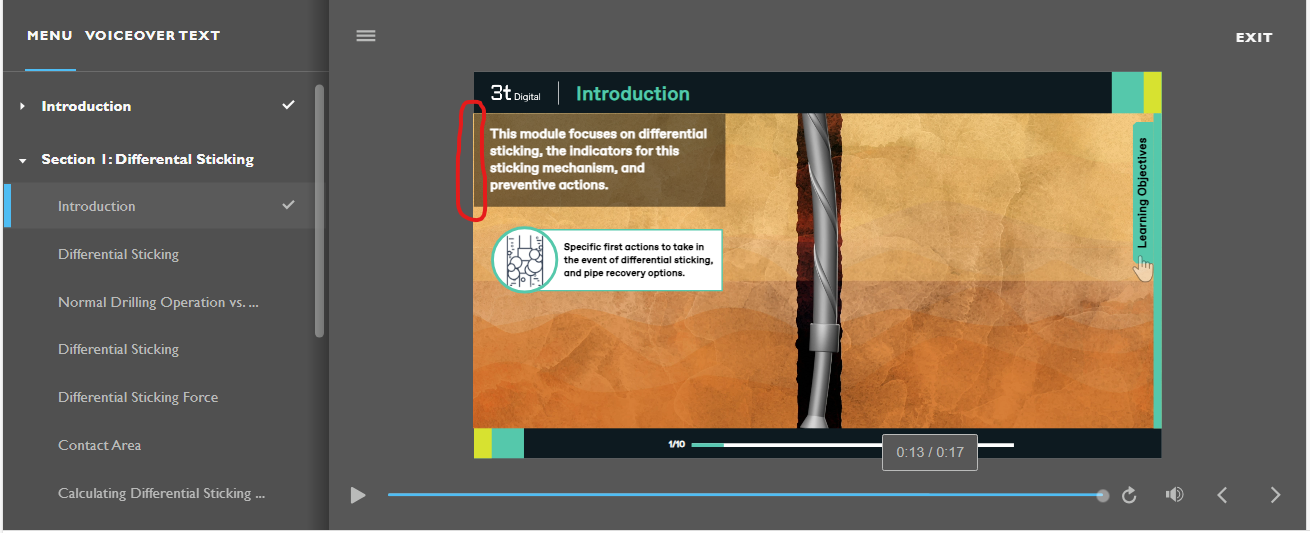1310x533 pixels.
Task: Click the Specific first actions text box
Action: coord(638,260)
